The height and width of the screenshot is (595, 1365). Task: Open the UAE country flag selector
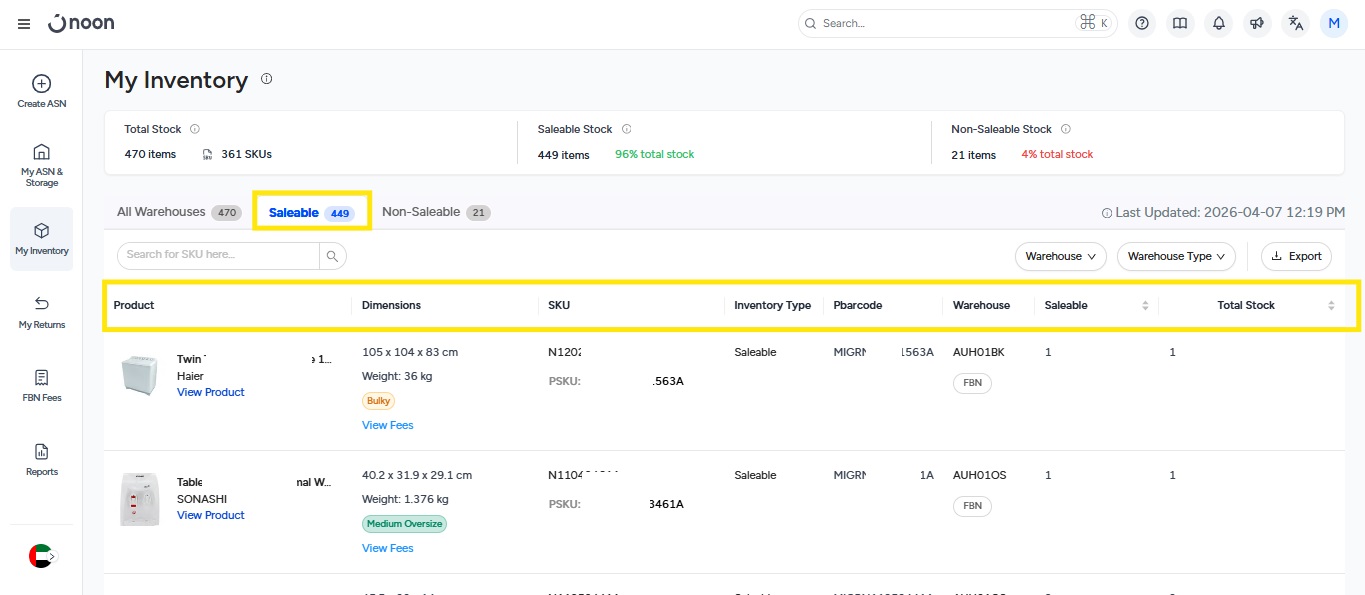tap(41, 556)
